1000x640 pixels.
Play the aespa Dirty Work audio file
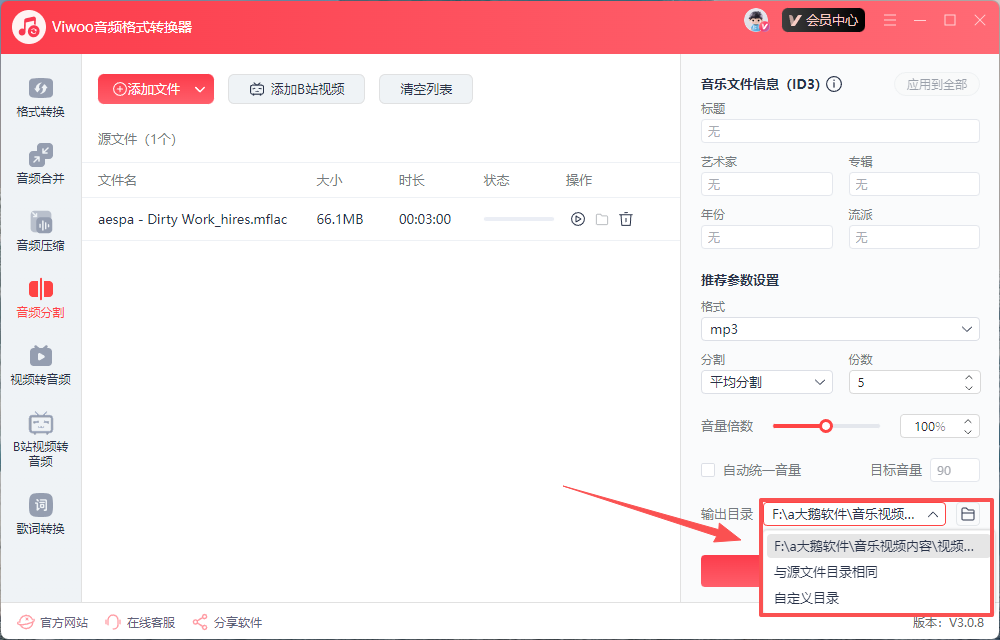pyautogui.click(x=577, y=219)
